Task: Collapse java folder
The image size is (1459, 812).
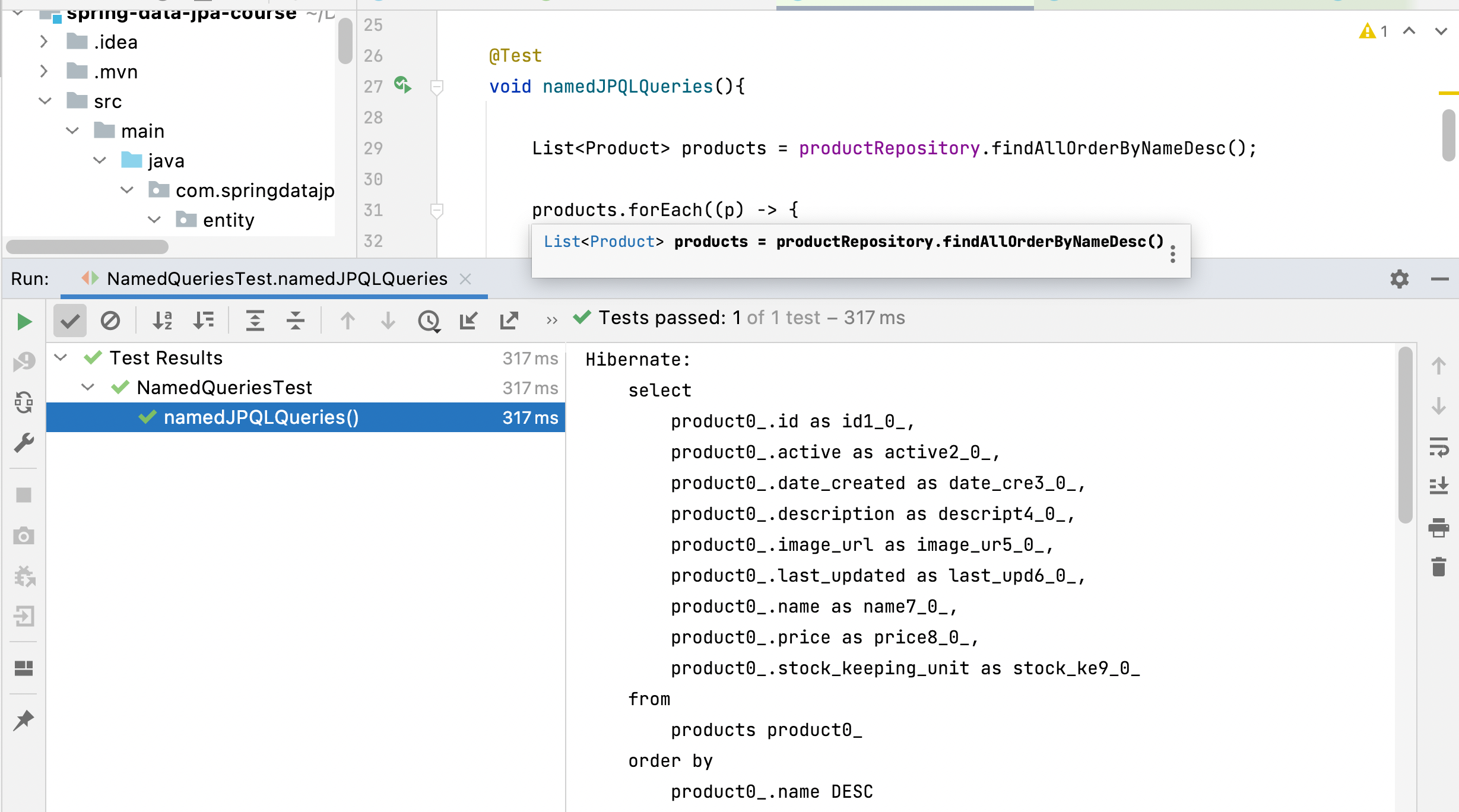Action: click(x=100, y=160)
